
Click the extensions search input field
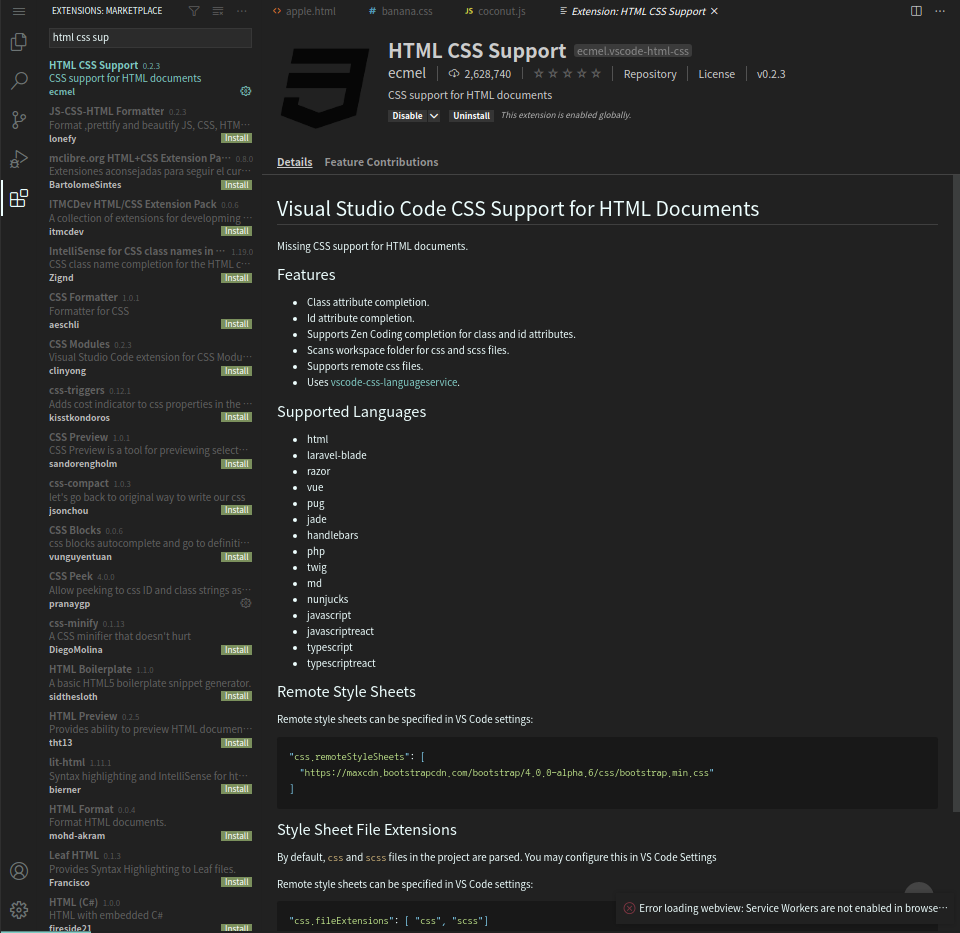tap(150, 37)
